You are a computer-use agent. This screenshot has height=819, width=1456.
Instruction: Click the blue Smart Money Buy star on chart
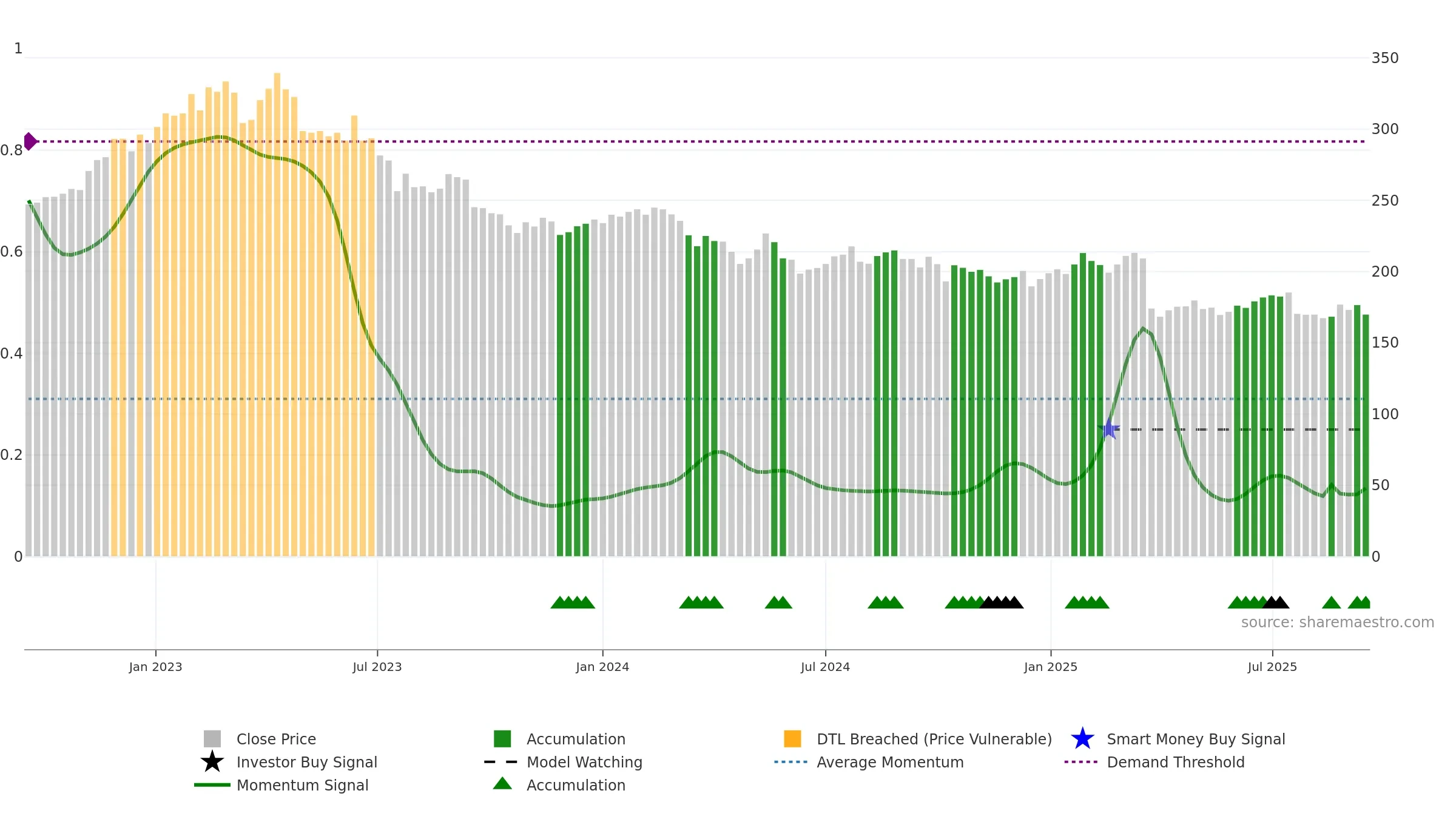pos(1109,429)
